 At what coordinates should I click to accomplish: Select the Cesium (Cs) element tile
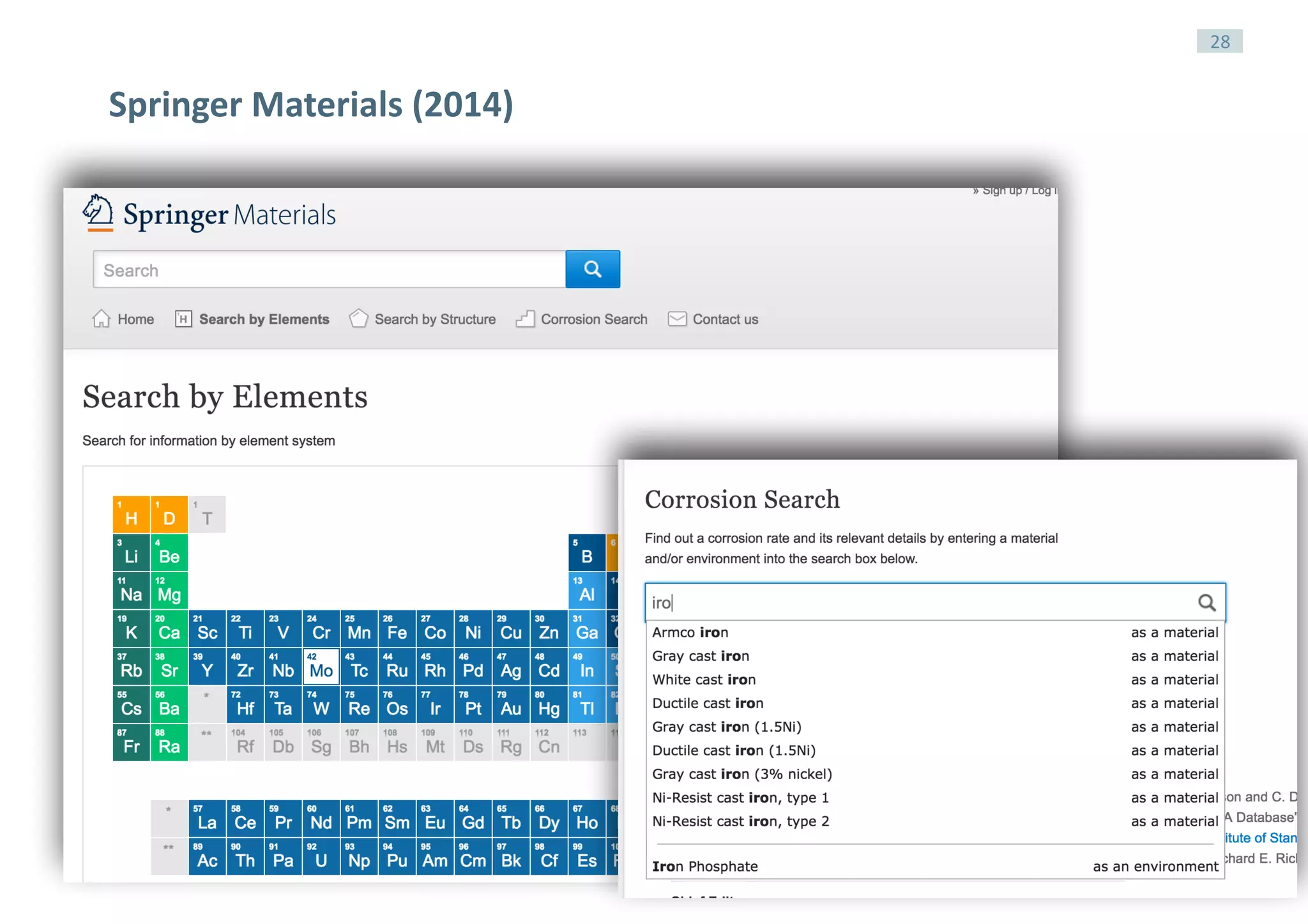[x=131, y=704]
